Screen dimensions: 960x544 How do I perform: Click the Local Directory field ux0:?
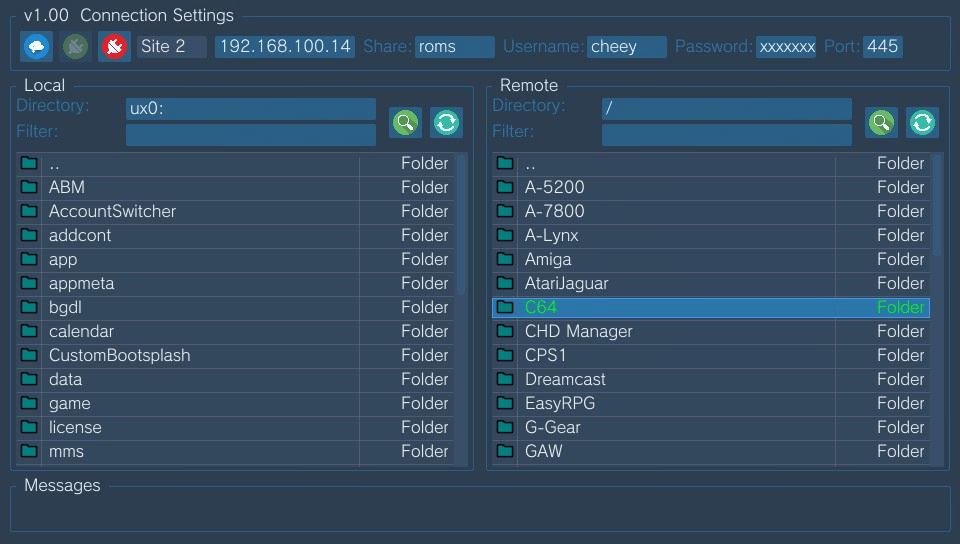[250, 109]
